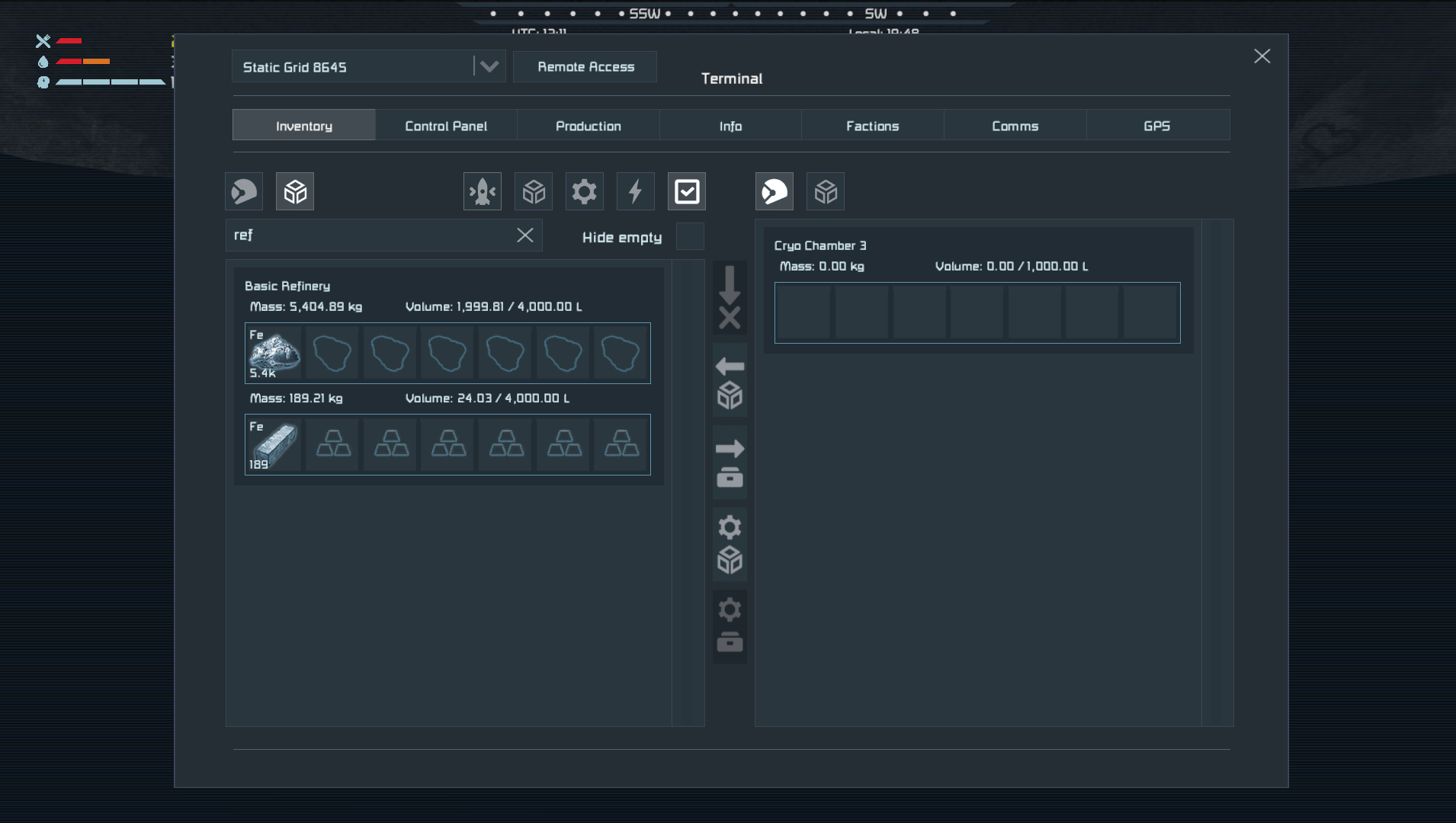The image size is (1456, 823).
Task: Open the Production tab
Action: pos(588,126)
